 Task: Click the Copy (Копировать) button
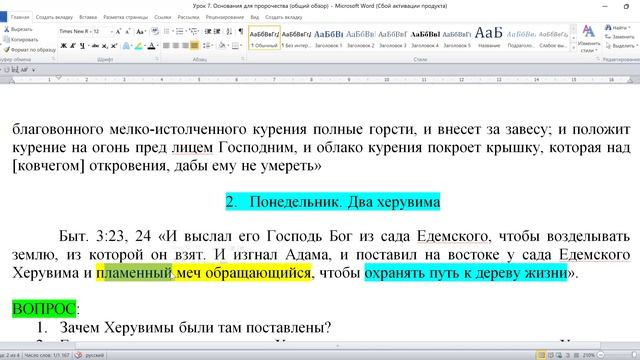tap(21, 40)
